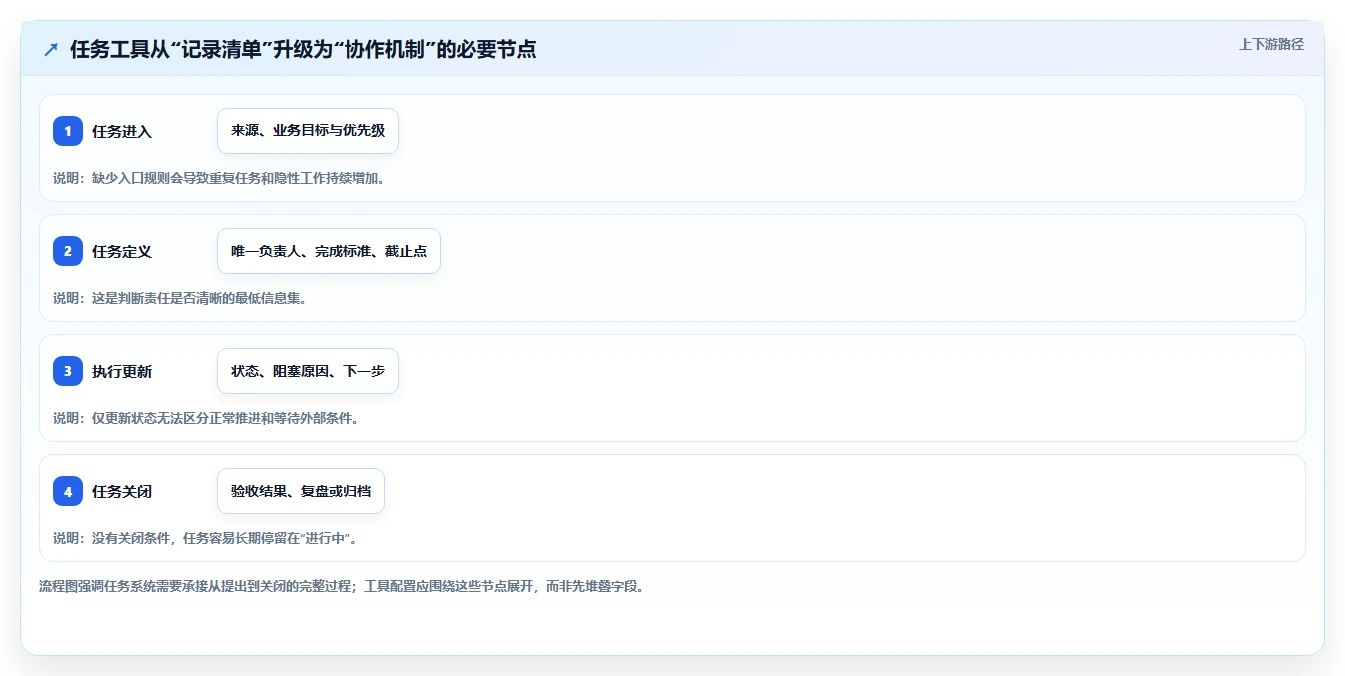1345x676 pixels.
Task: Click note about 没有关闭条件
Action: [x=205, y=538]
